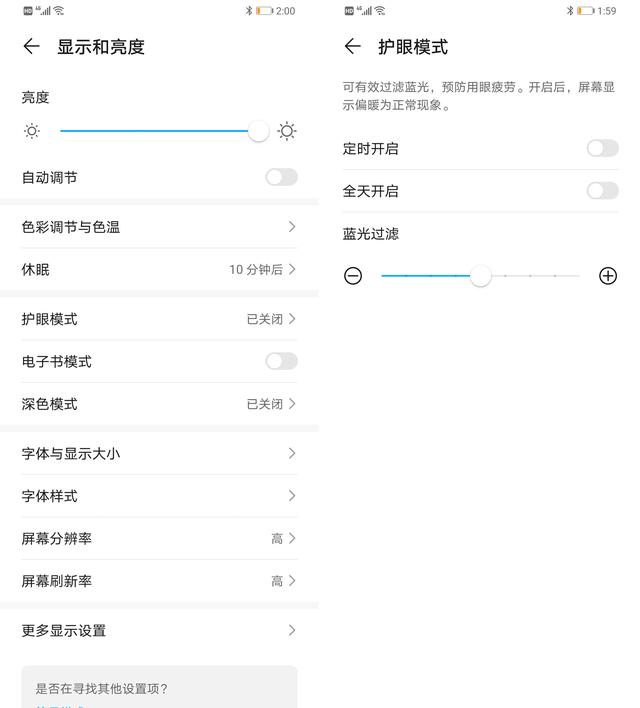Open 深色模式 menu entry

click(159, 404)
